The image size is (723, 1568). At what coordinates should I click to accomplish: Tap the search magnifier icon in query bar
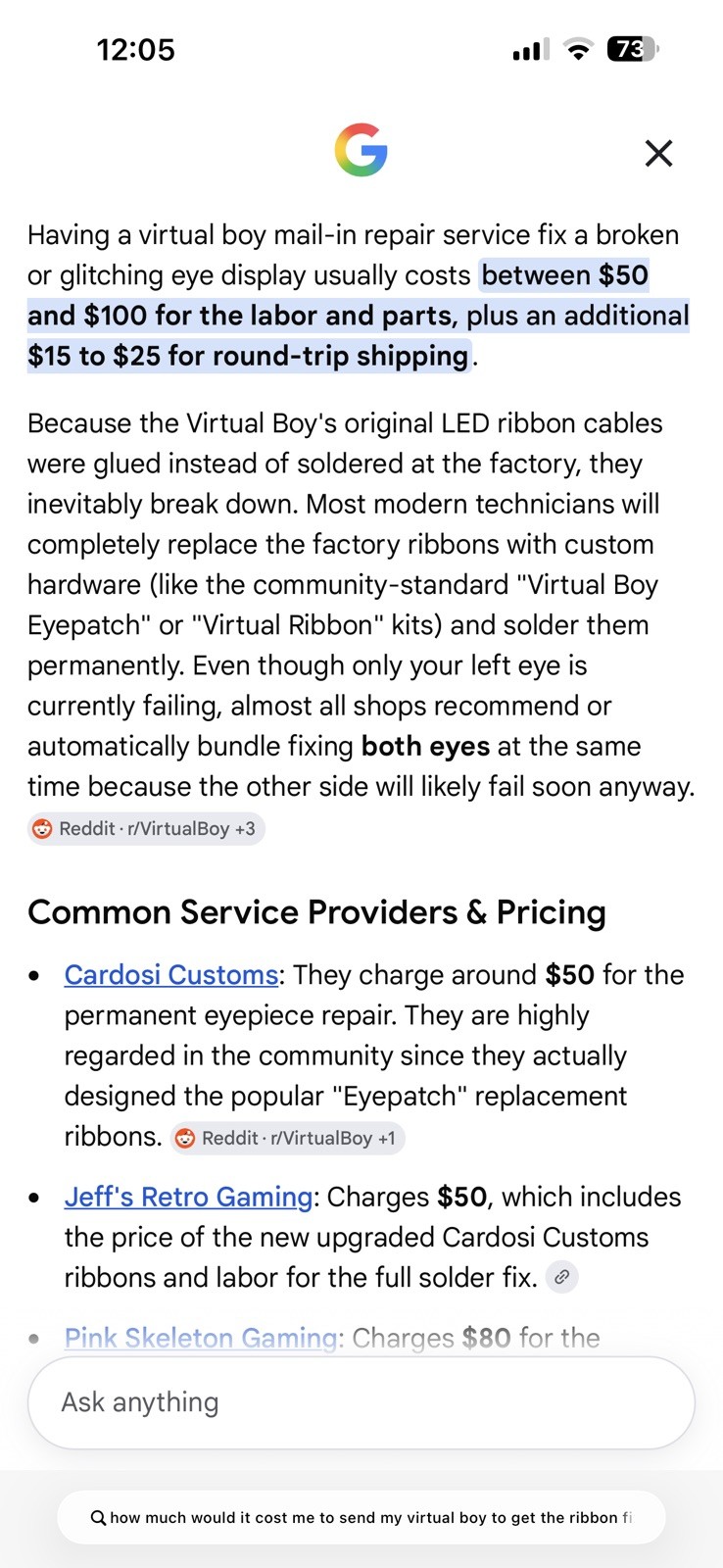[x=98, y=1518]
